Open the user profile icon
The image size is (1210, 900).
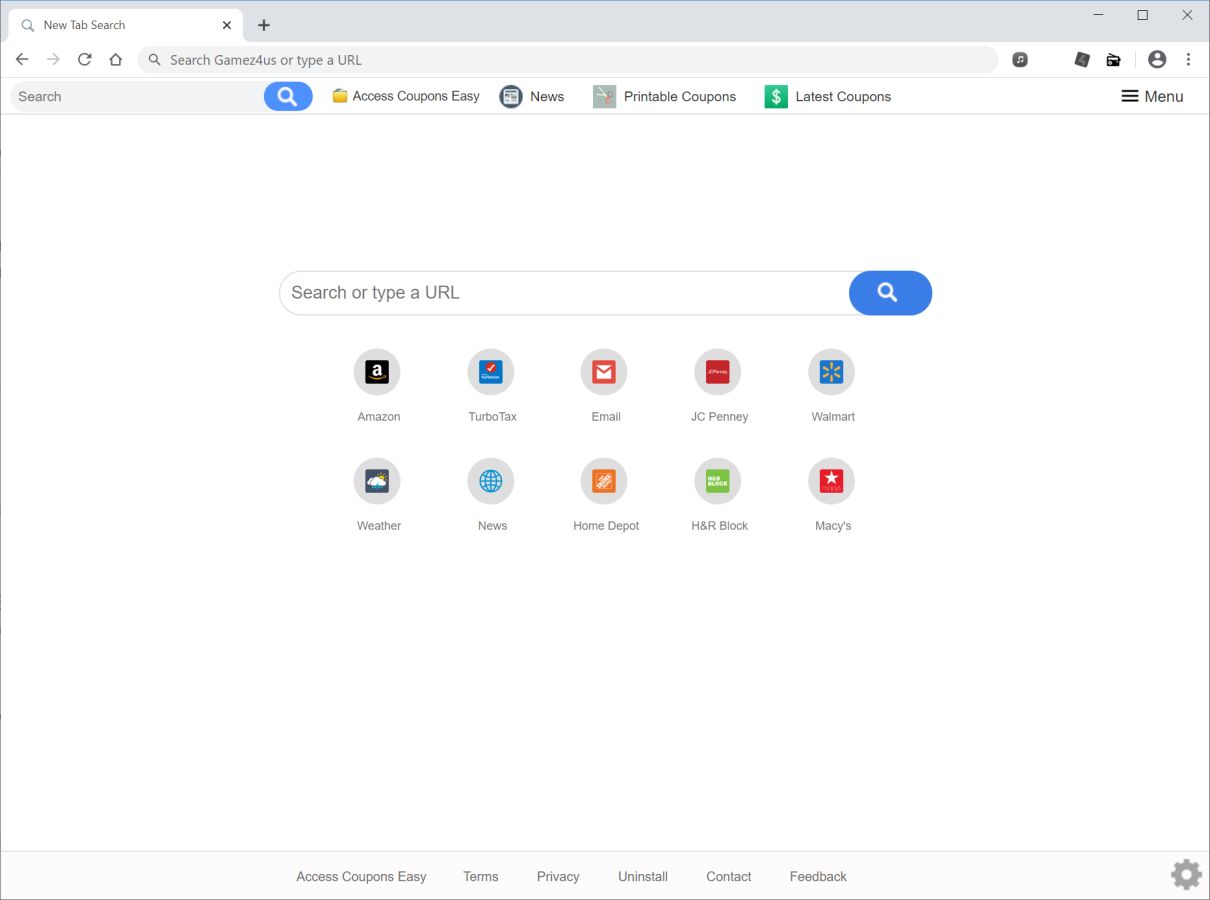click(x=1157, y=60)
